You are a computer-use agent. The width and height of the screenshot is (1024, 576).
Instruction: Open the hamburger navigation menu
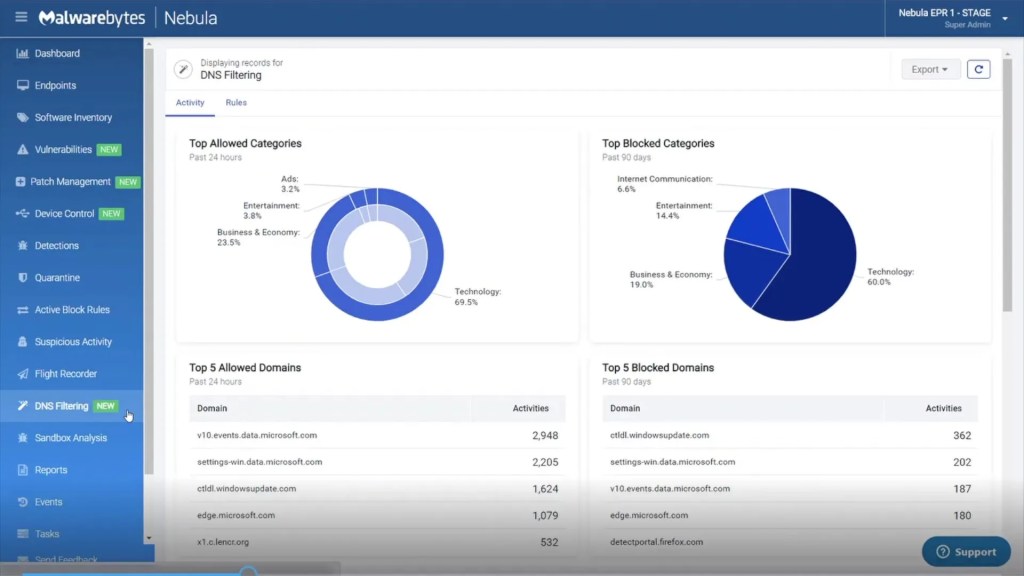coord(21,18)
